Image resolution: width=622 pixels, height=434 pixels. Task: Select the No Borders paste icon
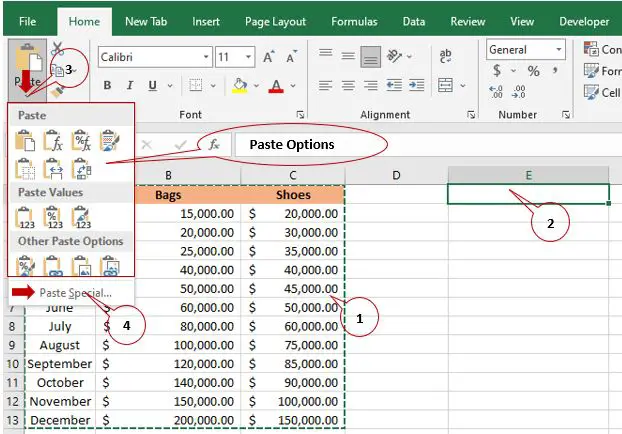(25, 169)
